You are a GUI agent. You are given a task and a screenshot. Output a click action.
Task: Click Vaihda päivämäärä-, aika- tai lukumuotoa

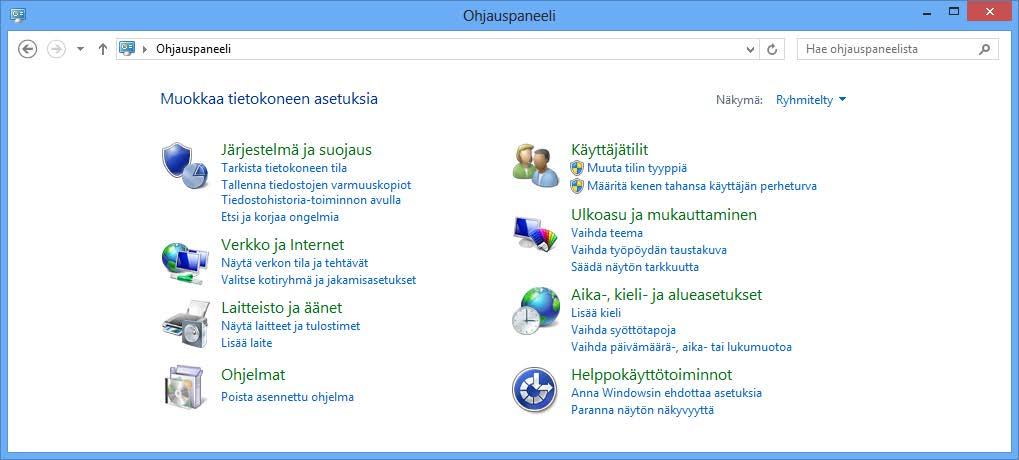[x=681, y=347]
